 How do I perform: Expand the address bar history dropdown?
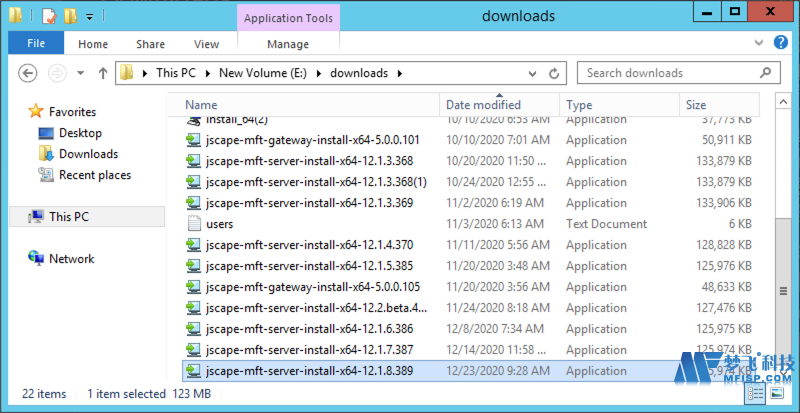tap(533, 74)
